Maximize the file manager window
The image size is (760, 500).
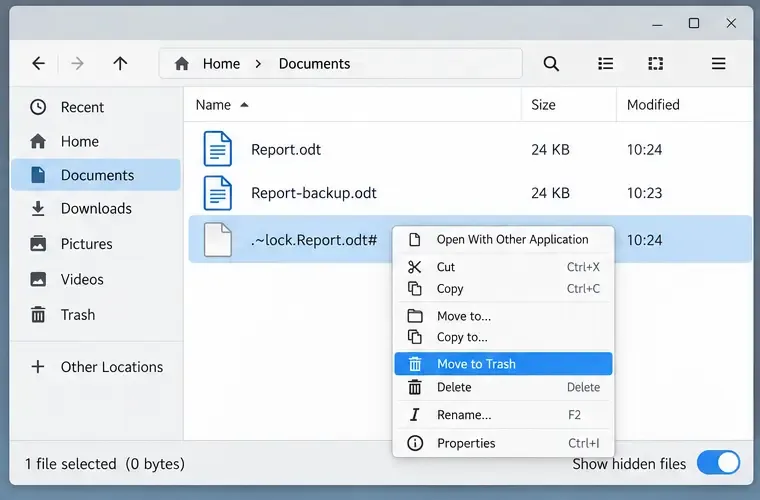point(694,23)
